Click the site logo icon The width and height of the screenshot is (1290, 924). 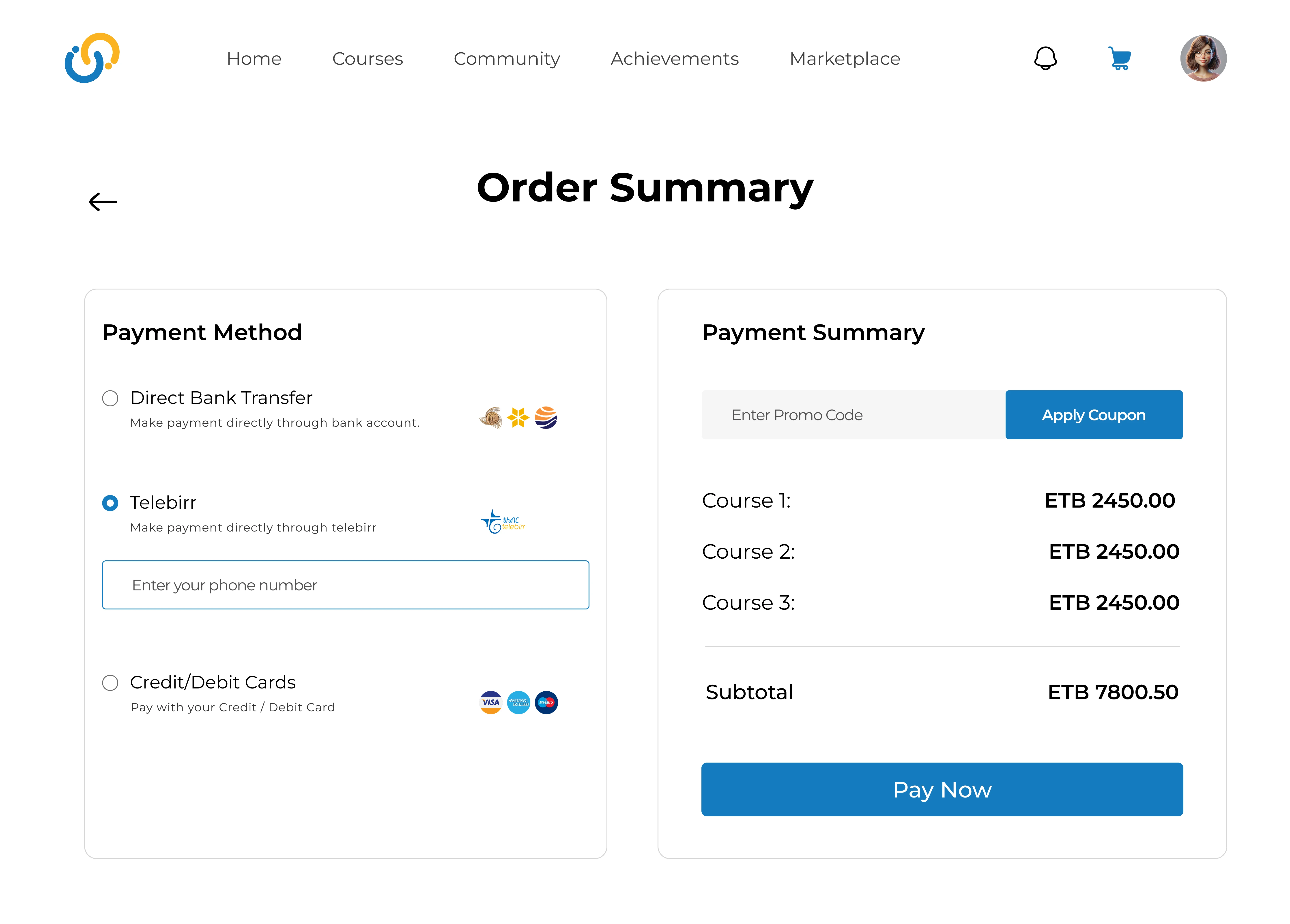coord(92,58)
